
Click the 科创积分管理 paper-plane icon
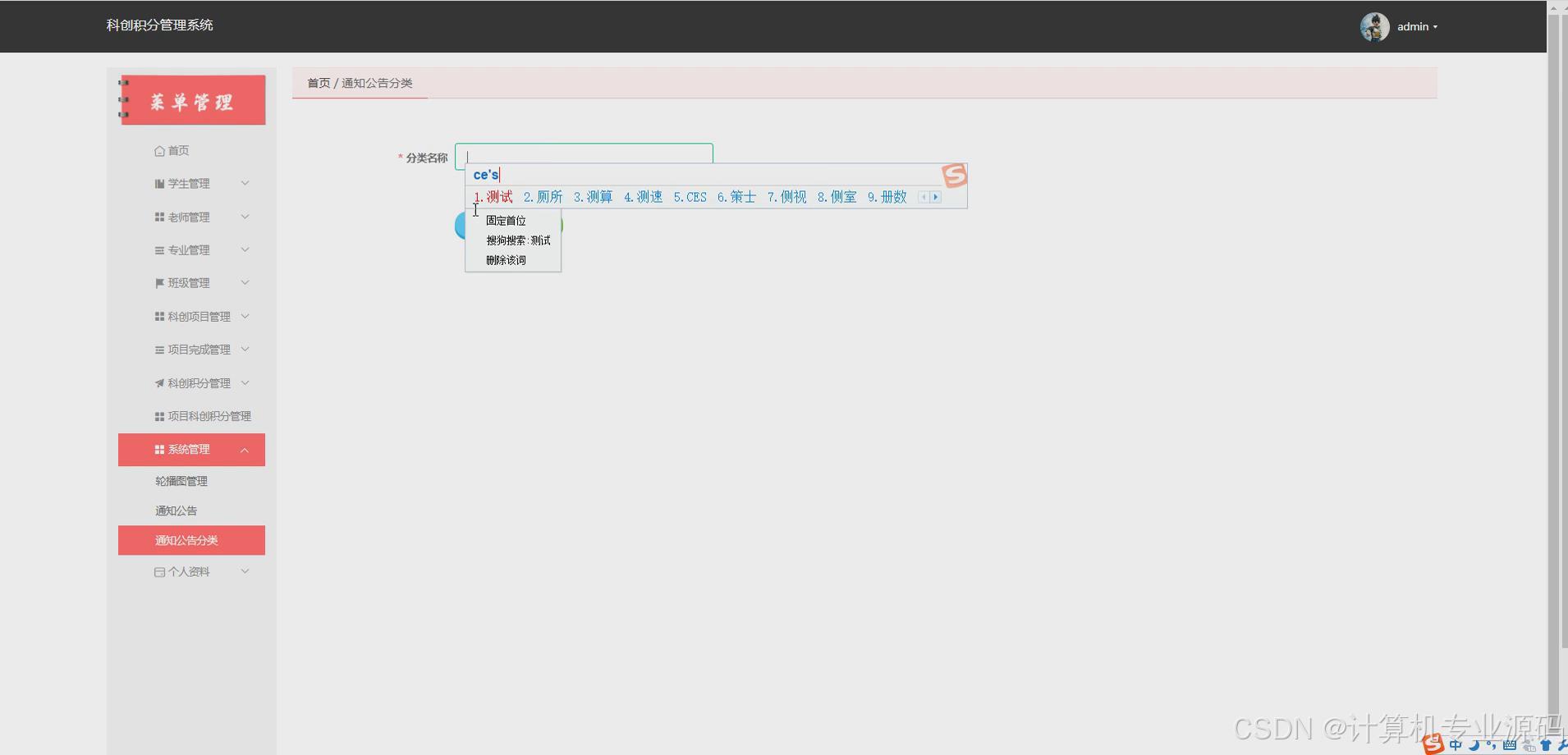pyautogui.click(x=159, y=383)
